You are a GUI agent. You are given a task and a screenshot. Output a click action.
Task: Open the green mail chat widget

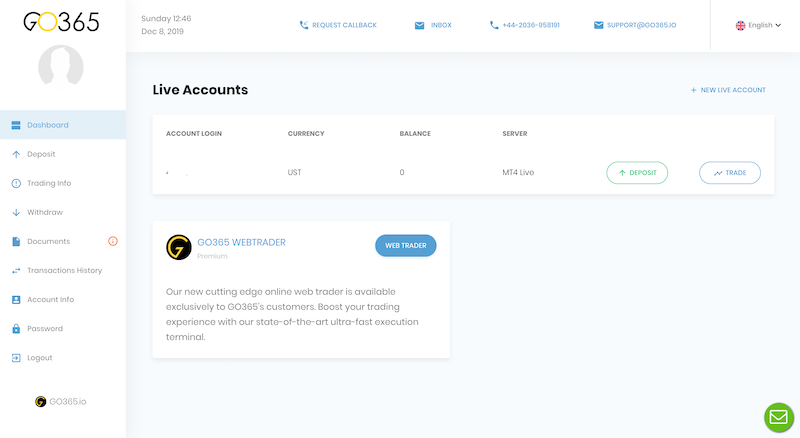pos(779,417)
